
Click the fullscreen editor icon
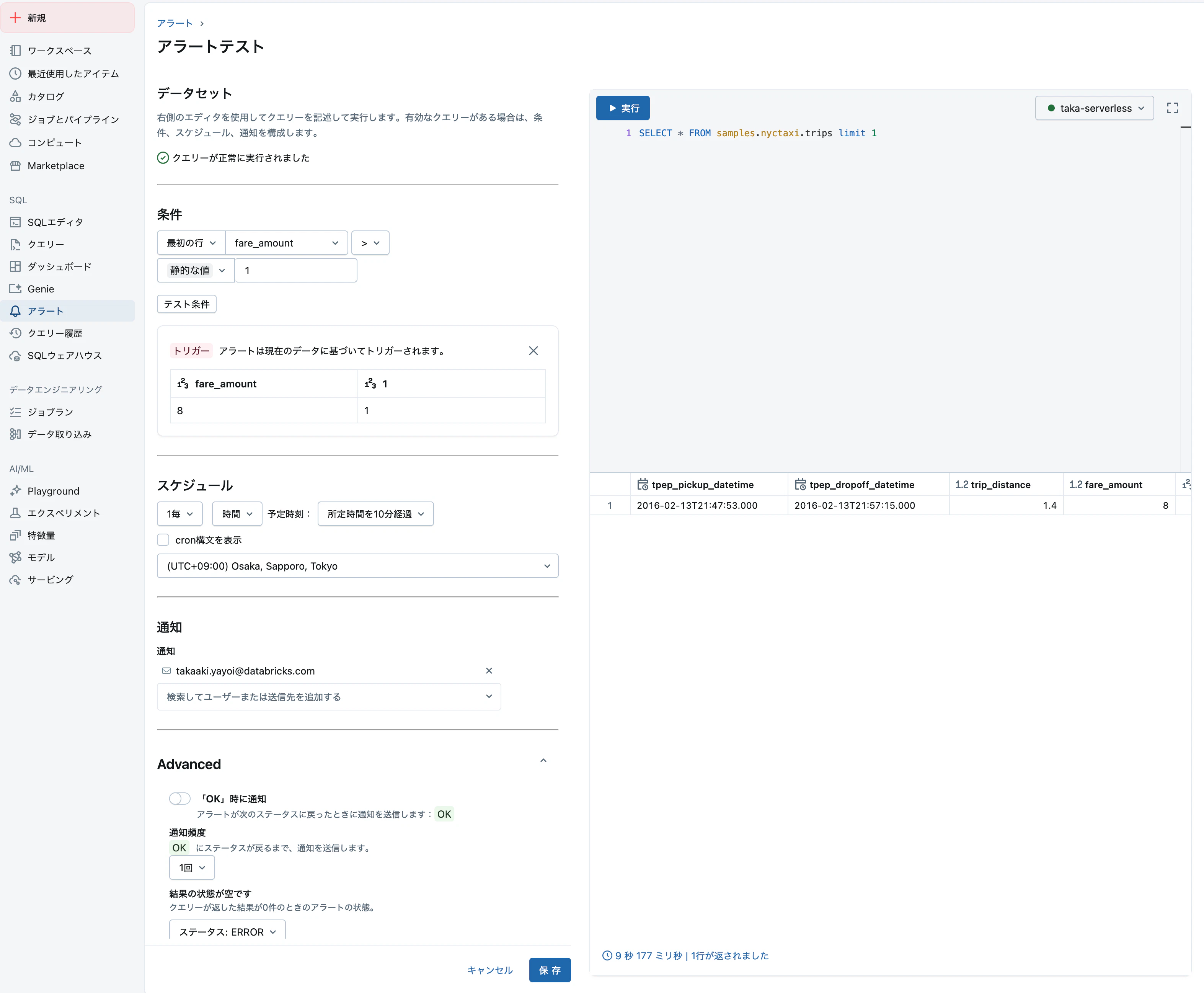pos(1172,108)
